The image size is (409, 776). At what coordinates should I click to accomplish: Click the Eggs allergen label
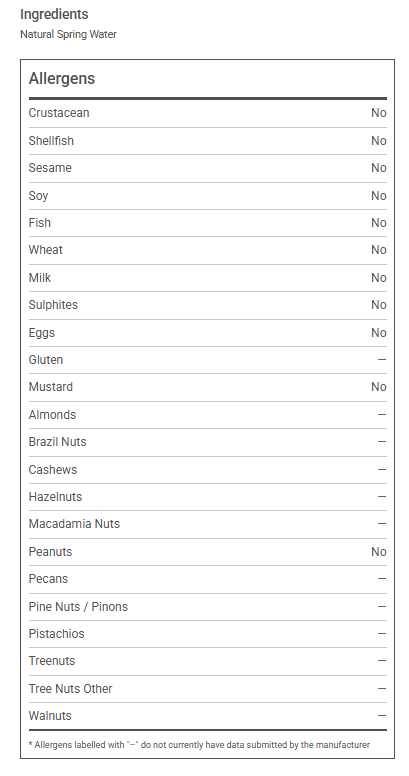coord(42,333)
